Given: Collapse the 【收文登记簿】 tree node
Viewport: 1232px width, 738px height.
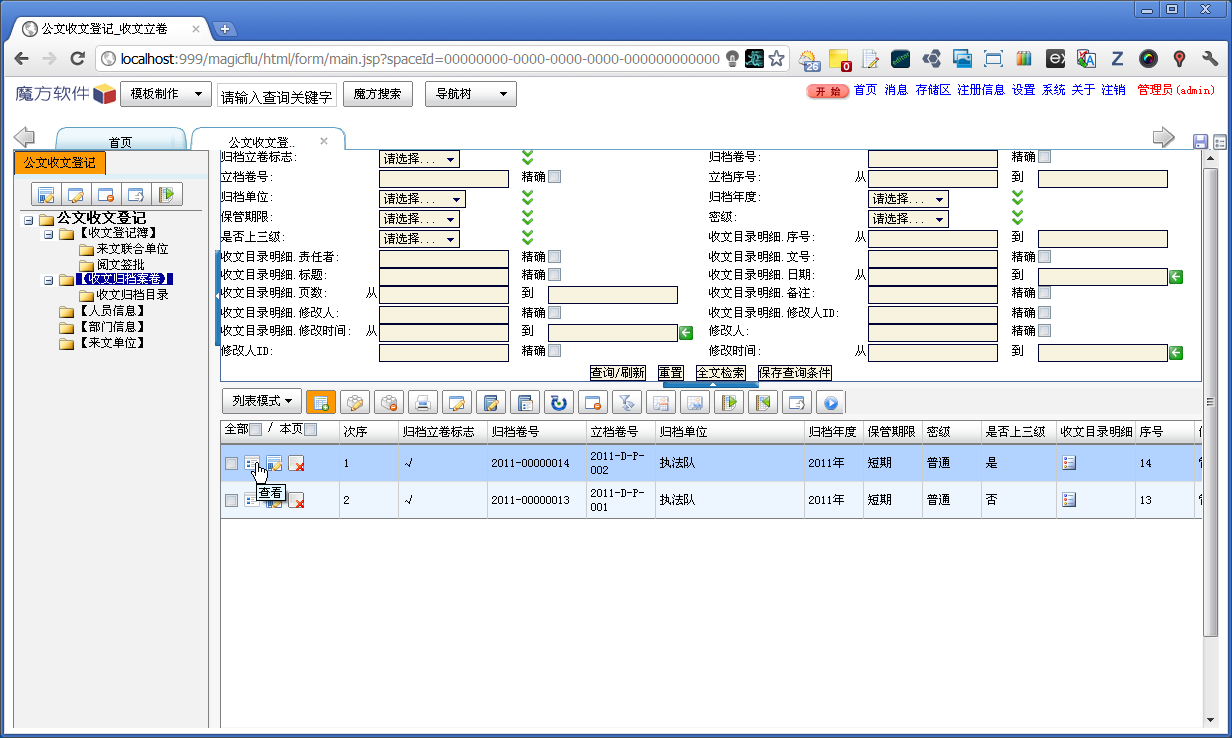Looking at the screenshot, I should tap(47, 234).
